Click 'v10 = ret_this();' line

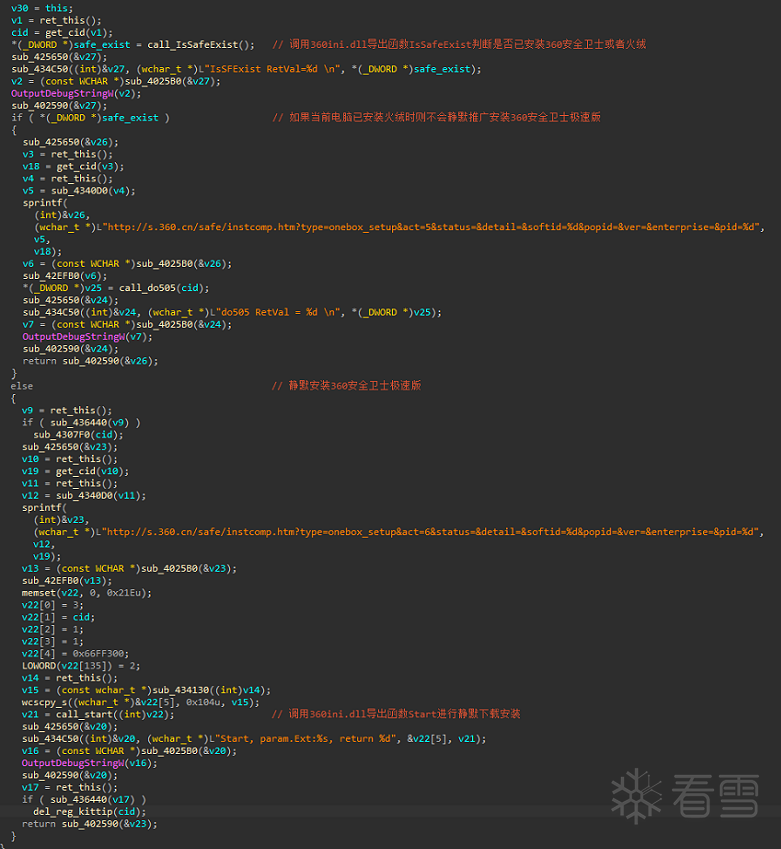70,459
